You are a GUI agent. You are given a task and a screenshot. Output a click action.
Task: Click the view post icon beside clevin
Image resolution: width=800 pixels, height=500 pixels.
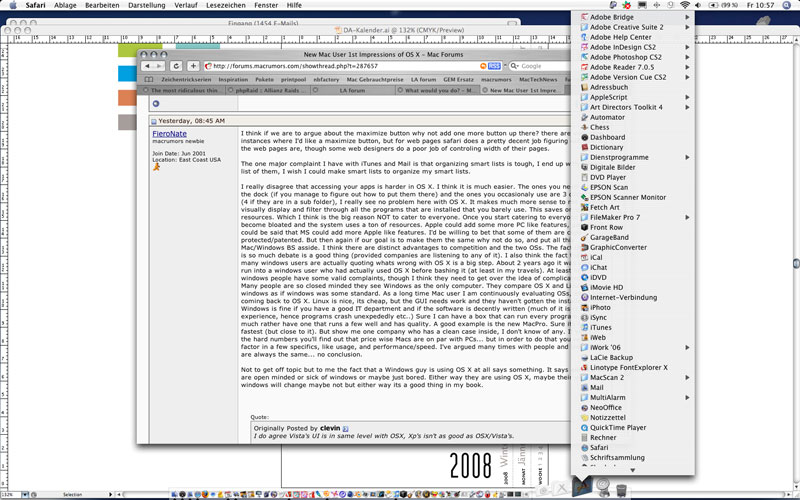(x=345, y=429)
